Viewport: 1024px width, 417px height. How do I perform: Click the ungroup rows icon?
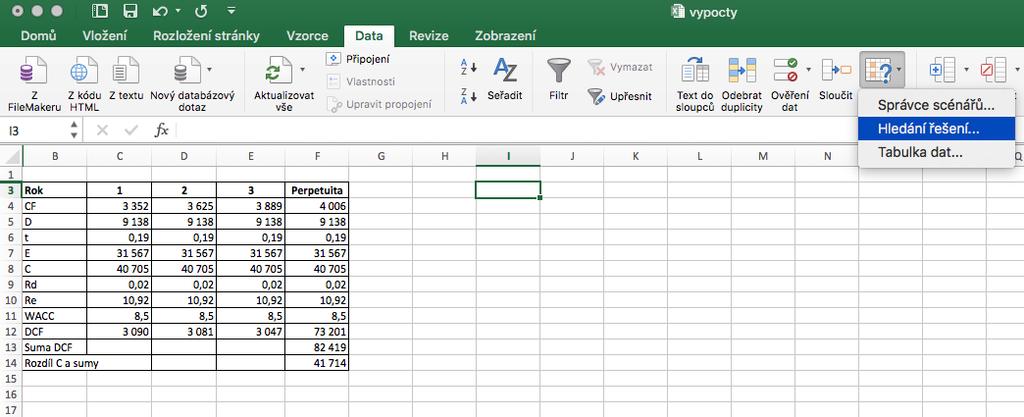coord(993,69)
